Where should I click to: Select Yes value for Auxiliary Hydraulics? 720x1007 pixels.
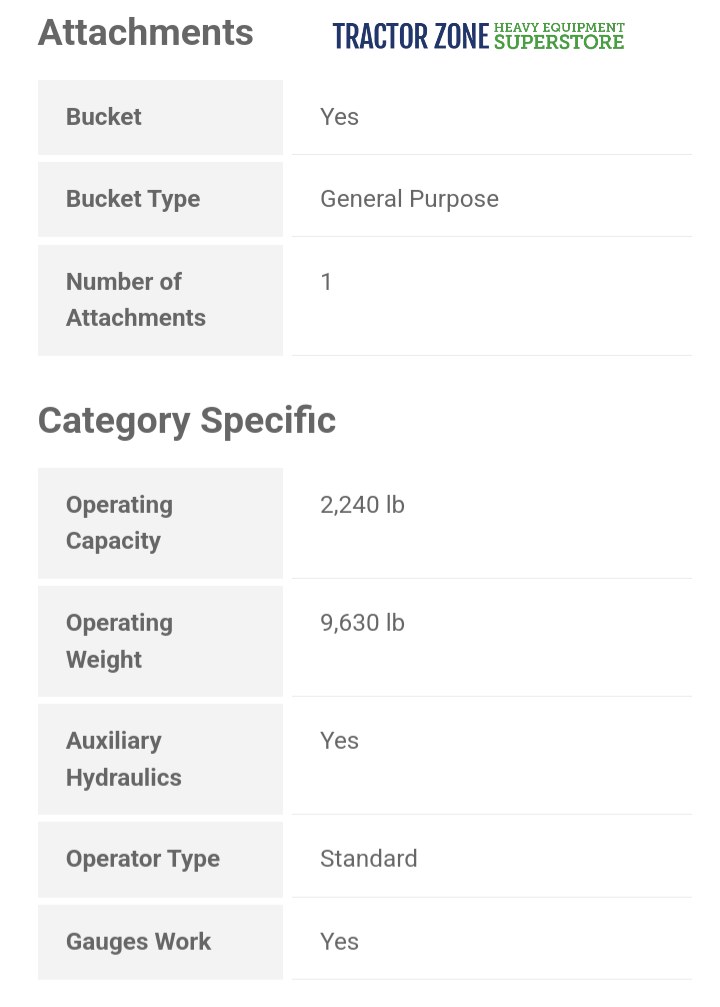point(339,741)
